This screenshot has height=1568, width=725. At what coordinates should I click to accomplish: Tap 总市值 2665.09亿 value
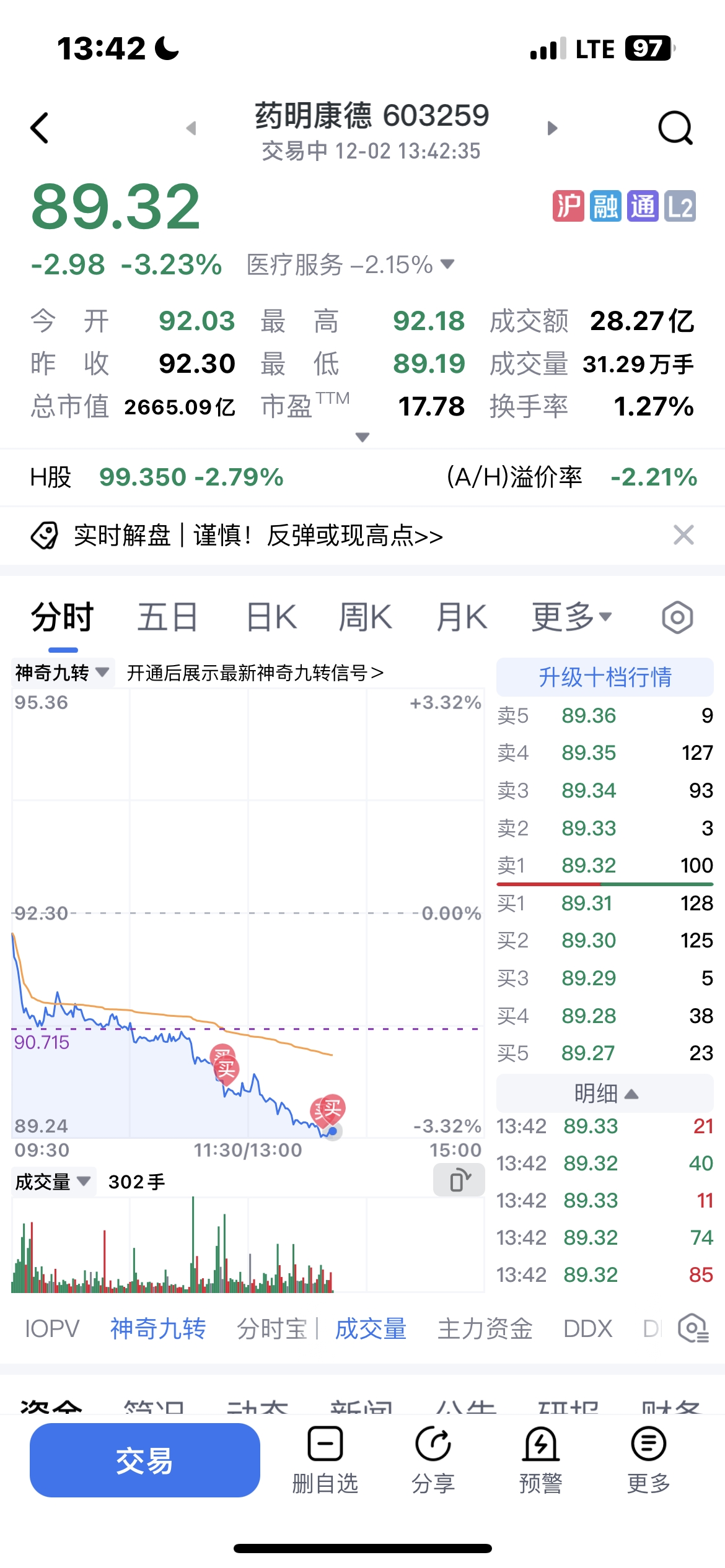coord(180,407)
